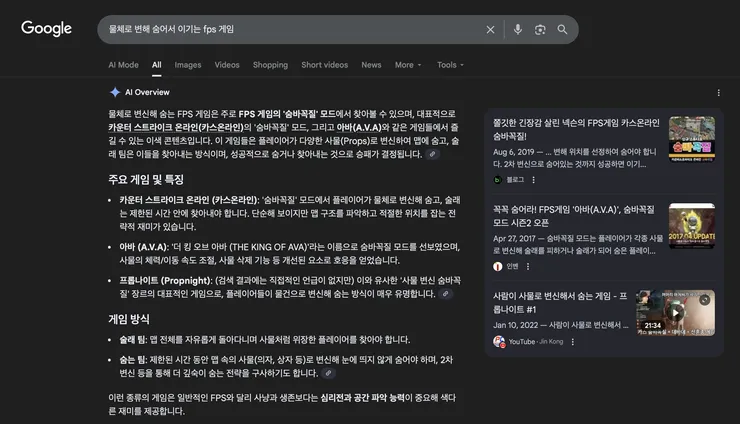Click the 주요 게임 및 특징 heading
This screenshot has height=424, width=740.
(x=146, y=179)
